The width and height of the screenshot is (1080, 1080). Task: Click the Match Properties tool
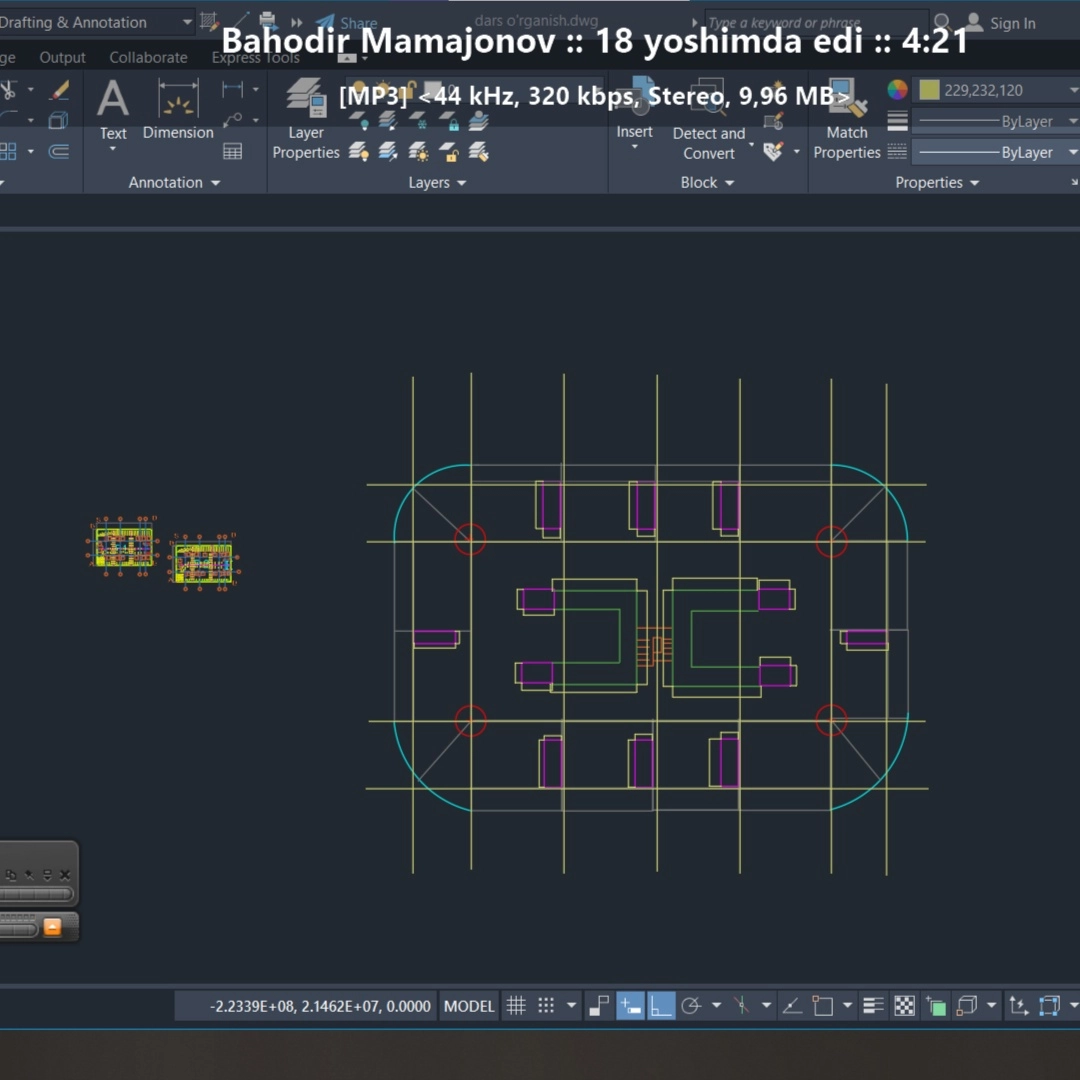click(847, 118)
